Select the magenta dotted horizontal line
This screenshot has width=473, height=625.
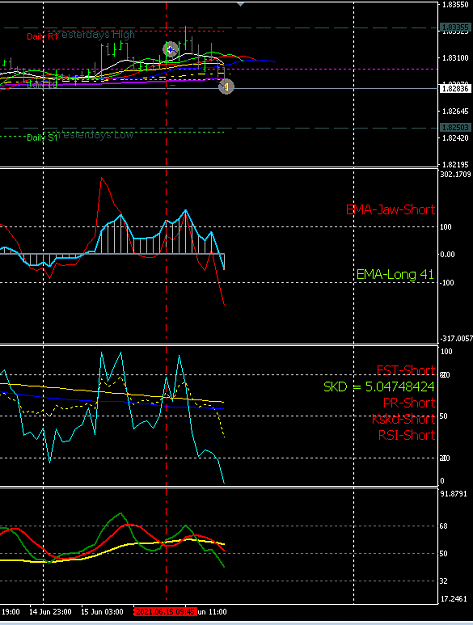[x=218, y=69]
